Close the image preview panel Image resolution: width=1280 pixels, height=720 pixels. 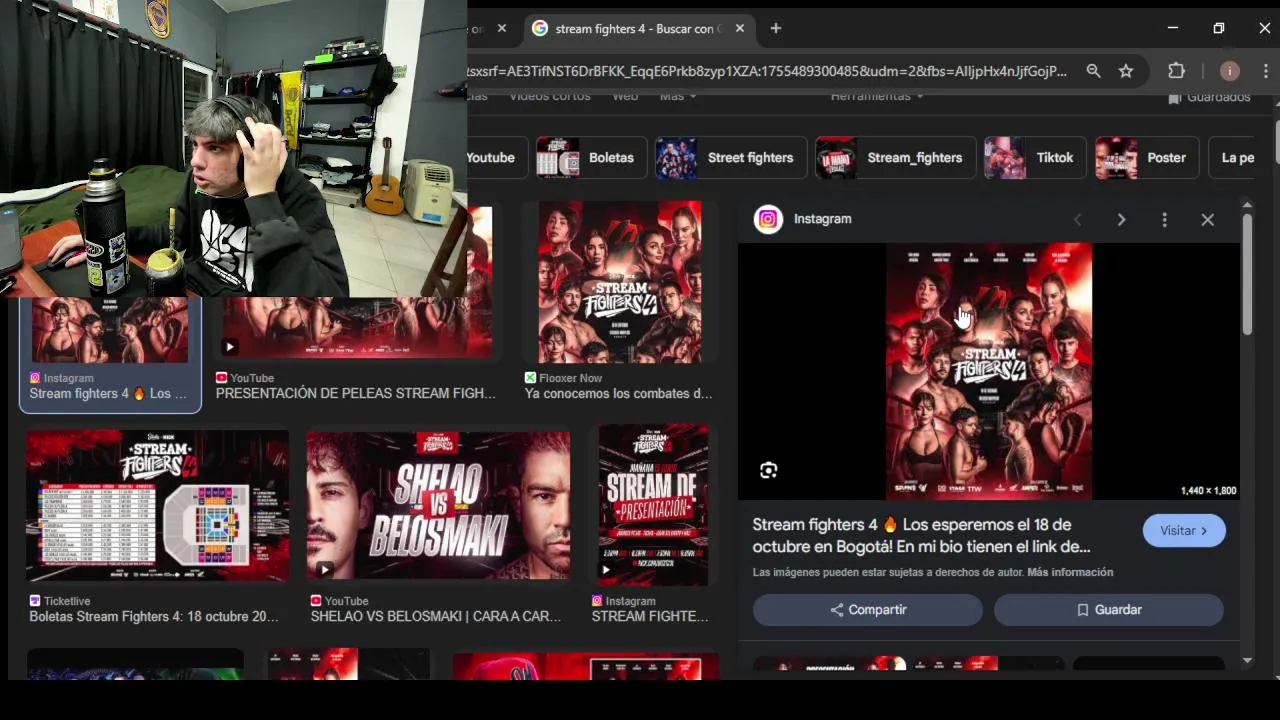[1208, 219]
